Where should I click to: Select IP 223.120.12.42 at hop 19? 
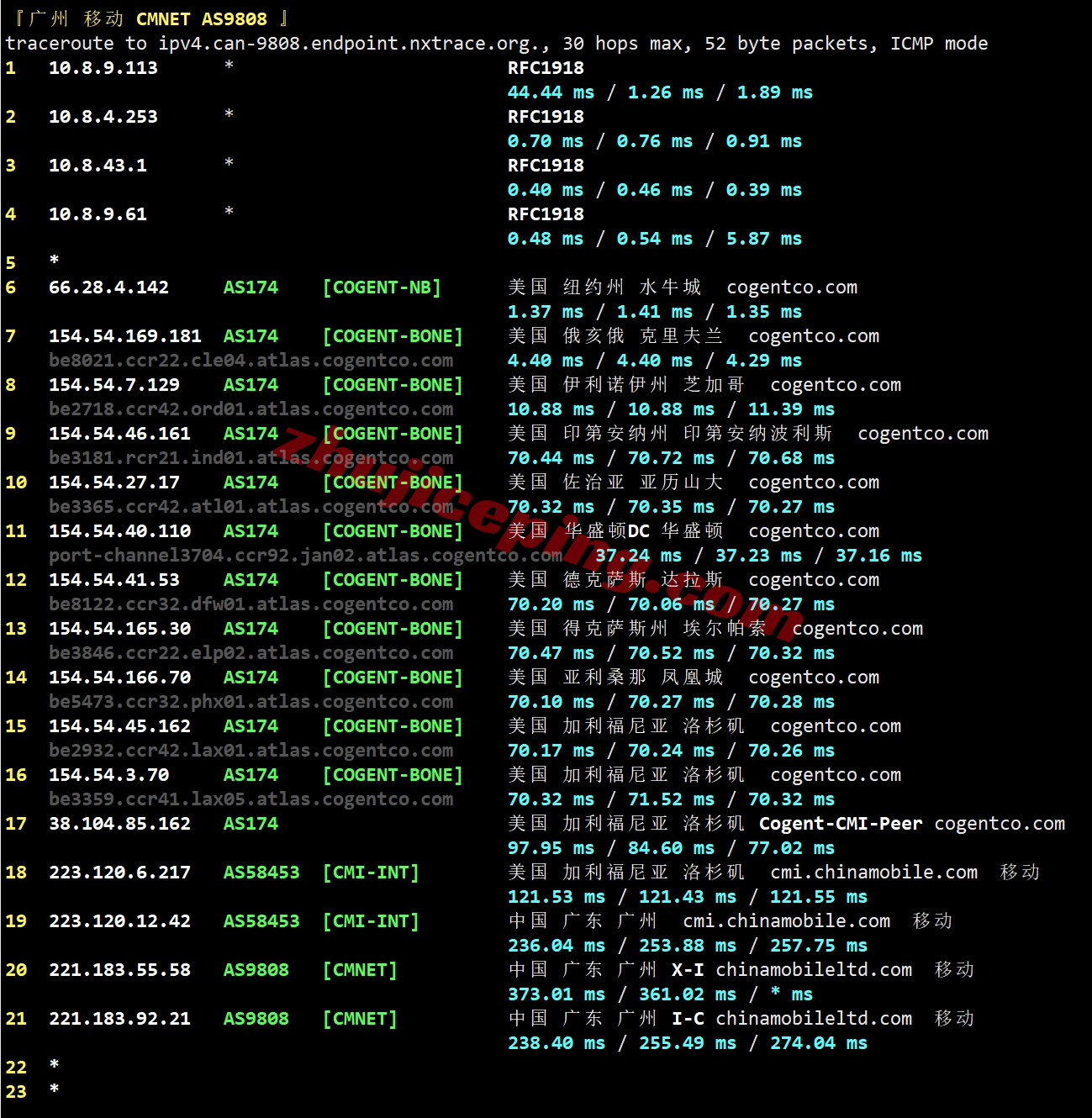[x=119, y=921]
